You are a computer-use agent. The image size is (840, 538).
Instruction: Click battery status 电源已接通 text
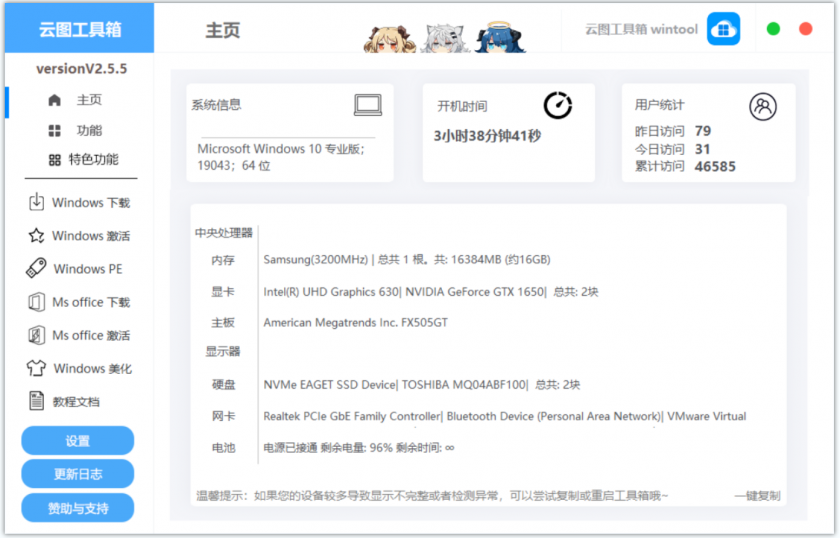(358, 448)
